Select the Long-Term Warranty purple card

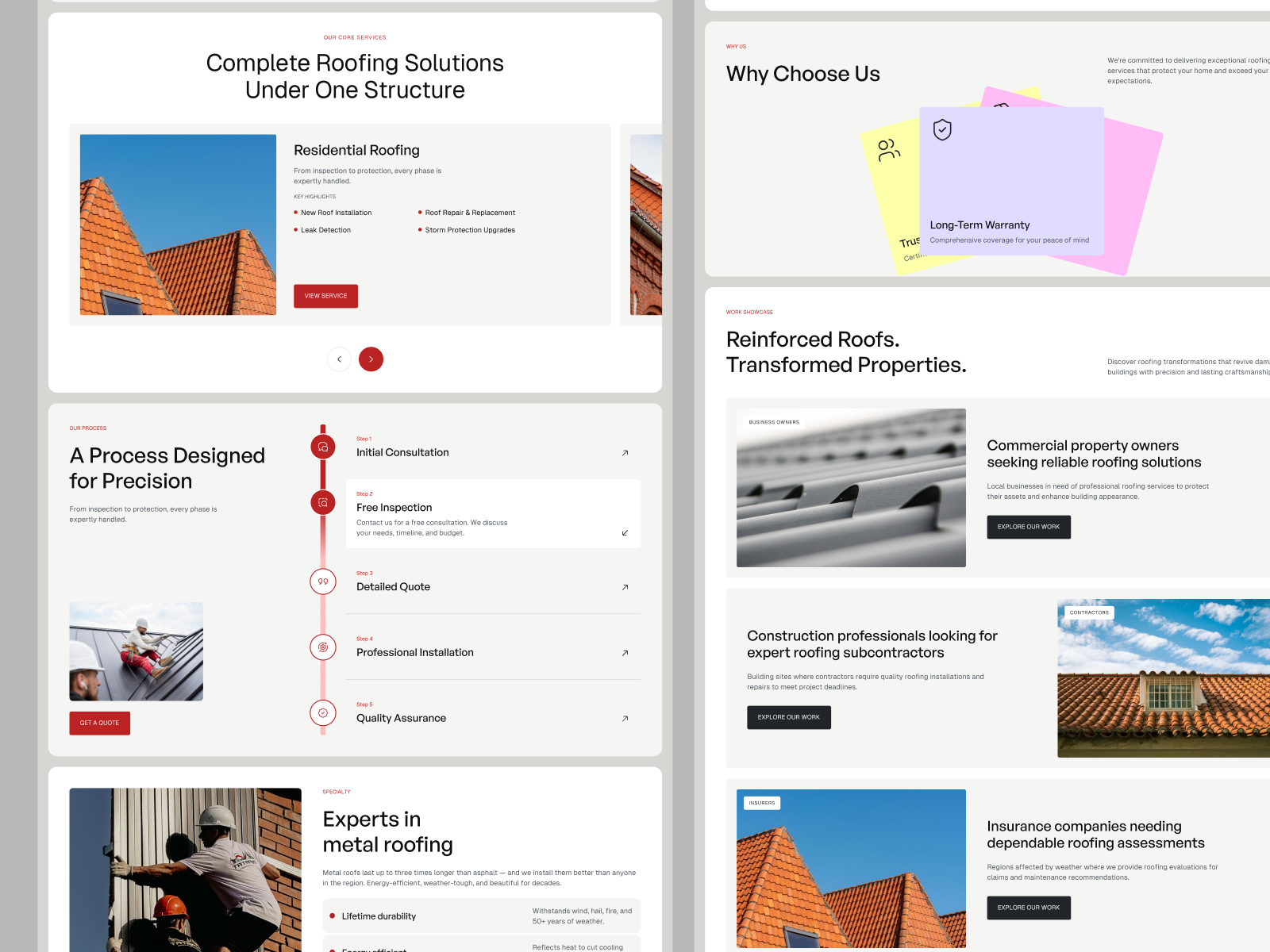click(x=1011, y=181)
